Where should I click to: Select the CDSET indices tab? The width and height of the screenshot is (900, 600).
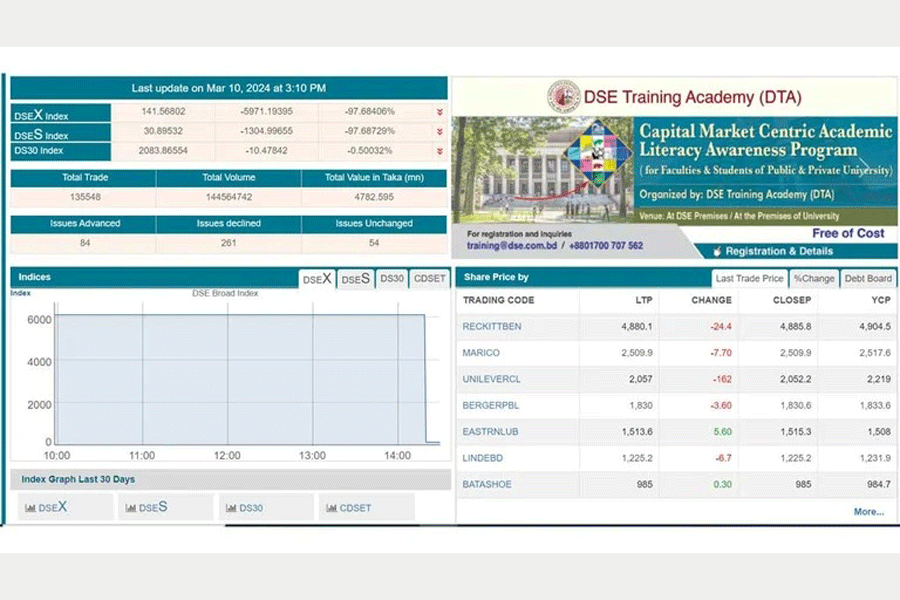(429, 279)
